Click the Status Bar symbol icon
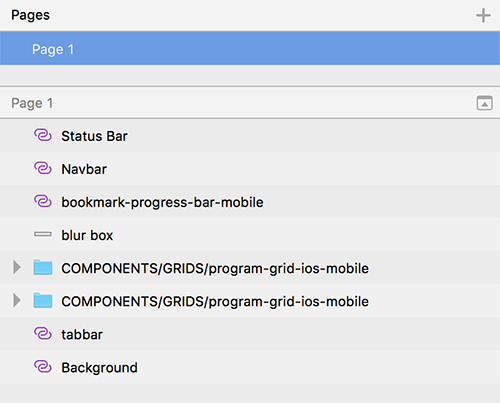This screenshot has height=403, width=500. pos(43,135)
